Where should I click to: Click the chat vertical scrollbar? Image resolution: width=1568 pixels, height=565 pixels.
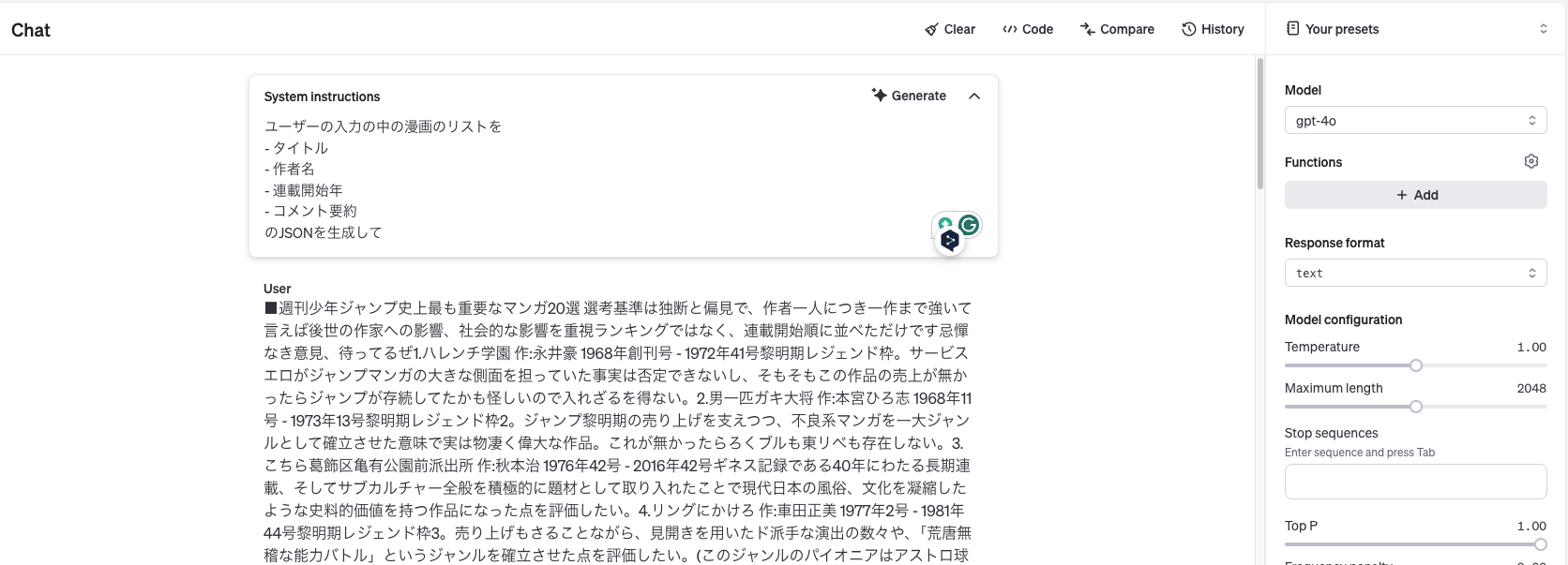pyautogui.click(x=1260, y=124)
